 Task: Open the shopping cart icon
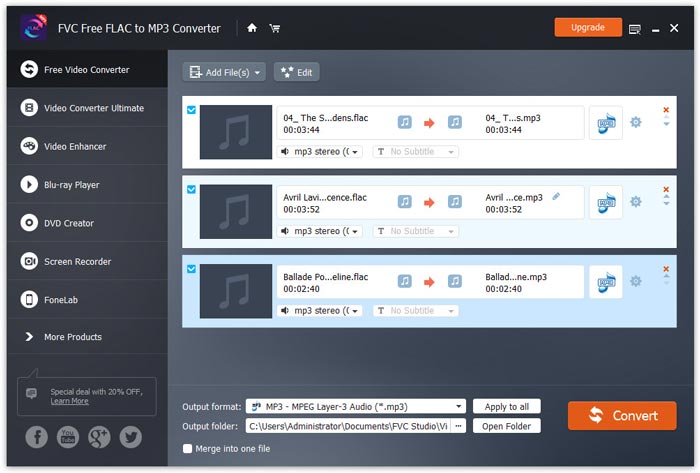click(x=275, y=28)
